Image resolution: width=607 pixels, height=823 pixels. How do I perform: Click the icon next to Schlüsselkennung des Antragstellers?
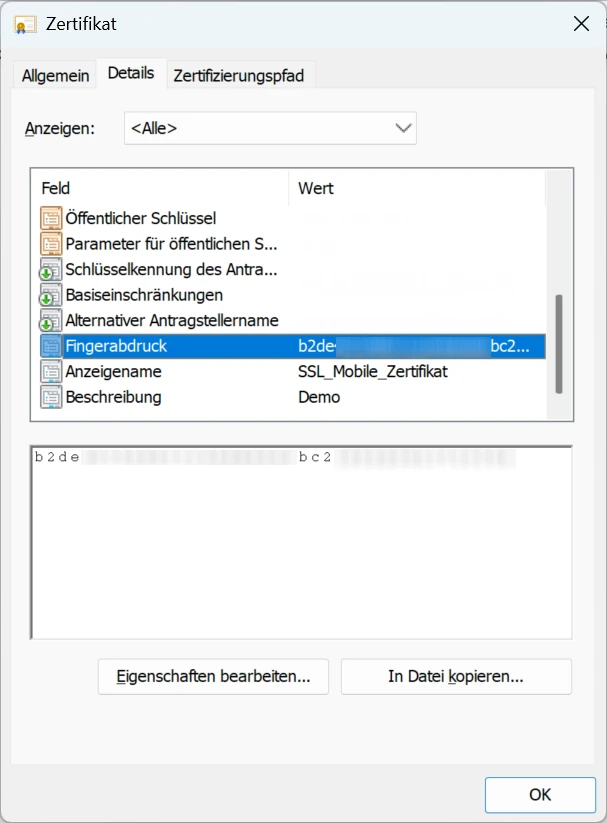(x=52, y=269)
